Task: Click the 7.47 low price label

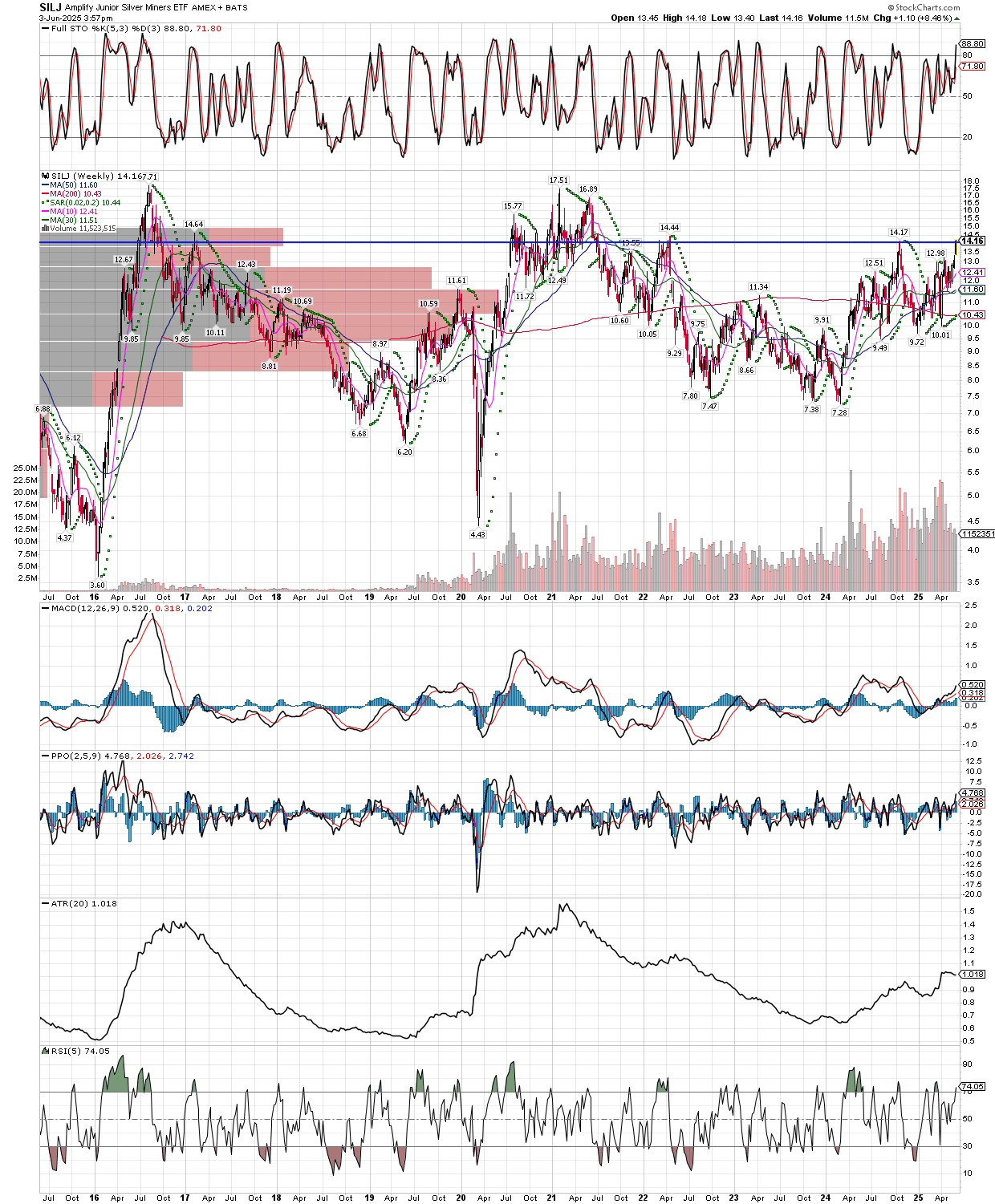Action: 709,407
